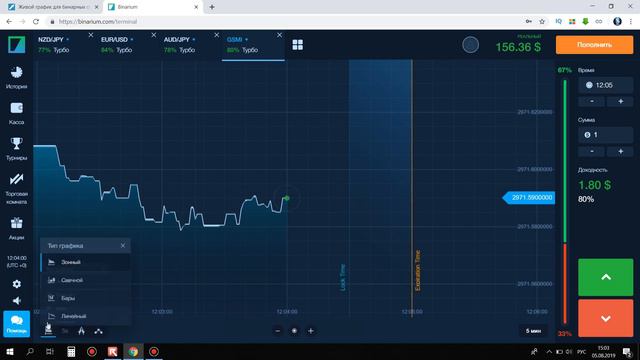Select Свечной candlestick chart type
This screenshot has width=640, height=360.
point(85,280)
